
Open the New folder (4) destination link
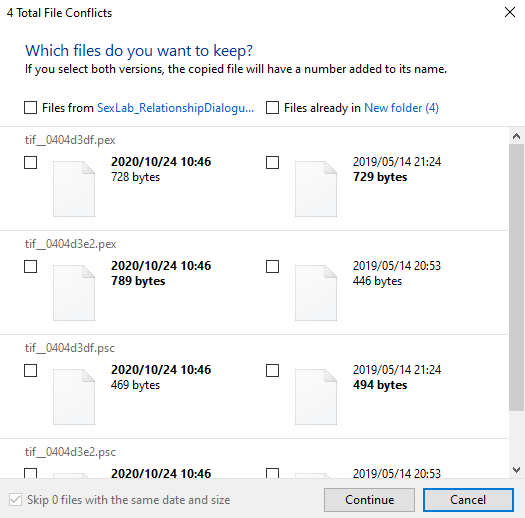(401, 108)
